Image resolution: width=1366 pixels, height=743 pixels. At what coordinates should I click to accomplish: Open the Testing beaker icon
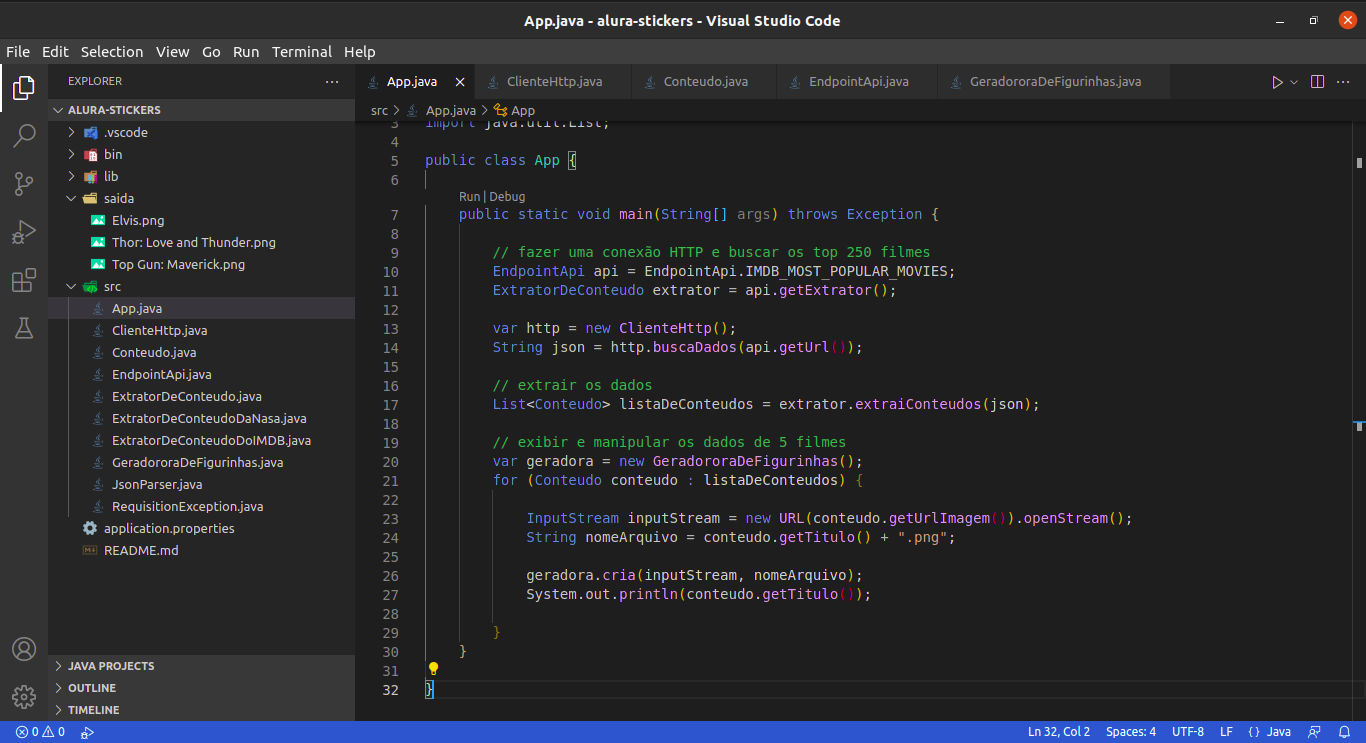[x=24, y=328]
